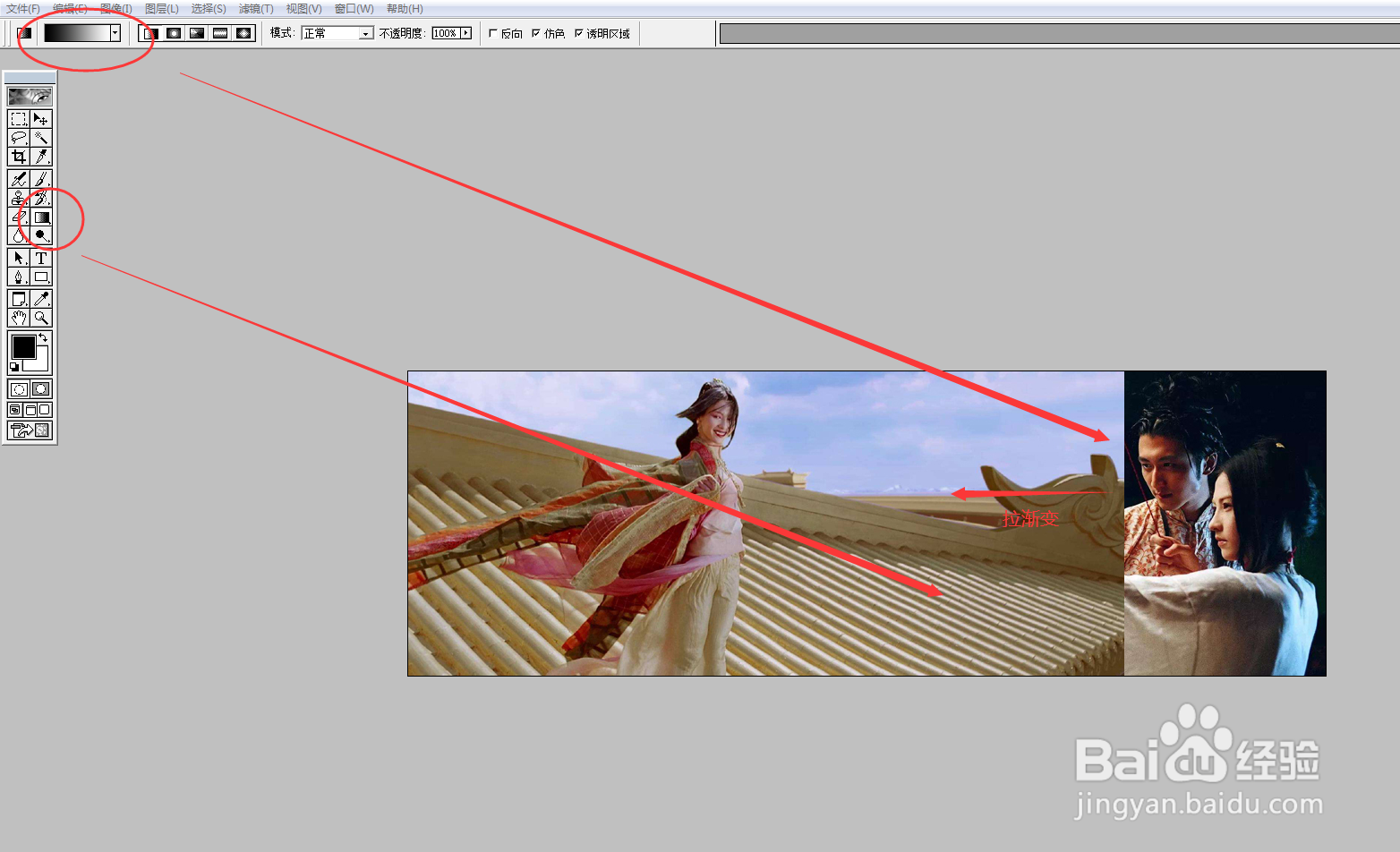Select the Blur tool
The height and width of the screenshot is (852, 1400).
click(x=19, y=235)
